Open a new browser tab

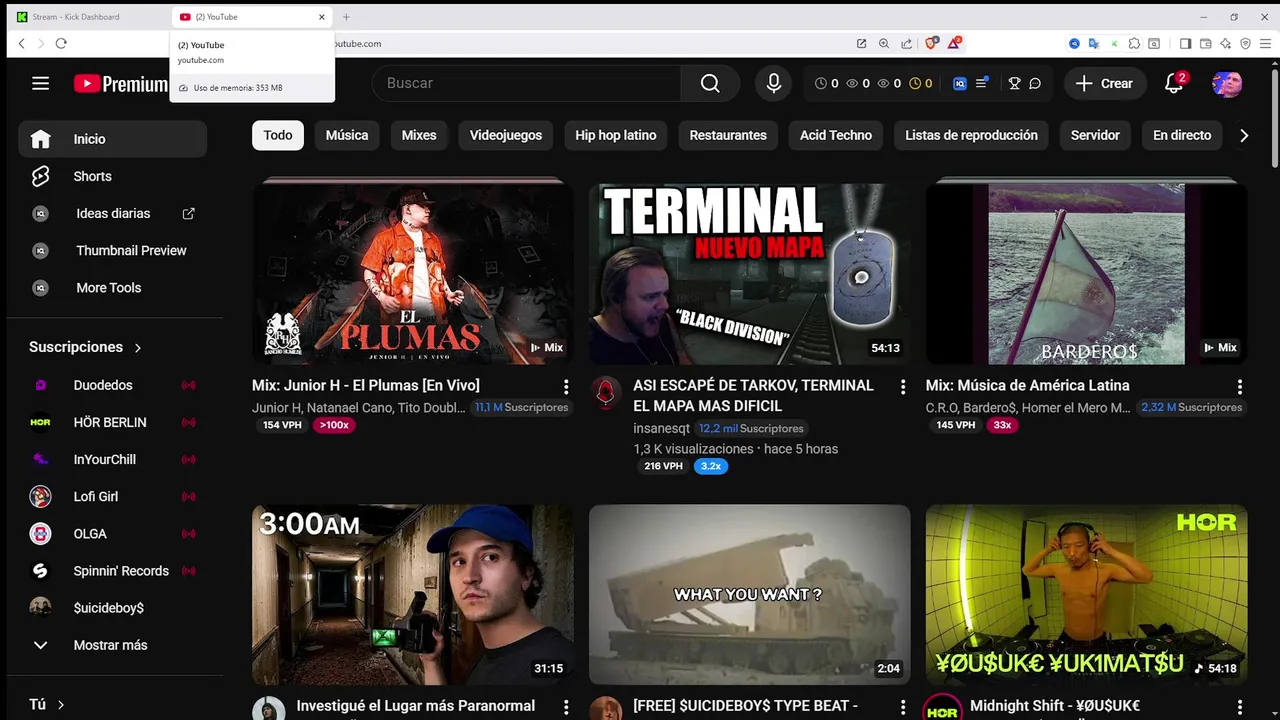(346, 17)
